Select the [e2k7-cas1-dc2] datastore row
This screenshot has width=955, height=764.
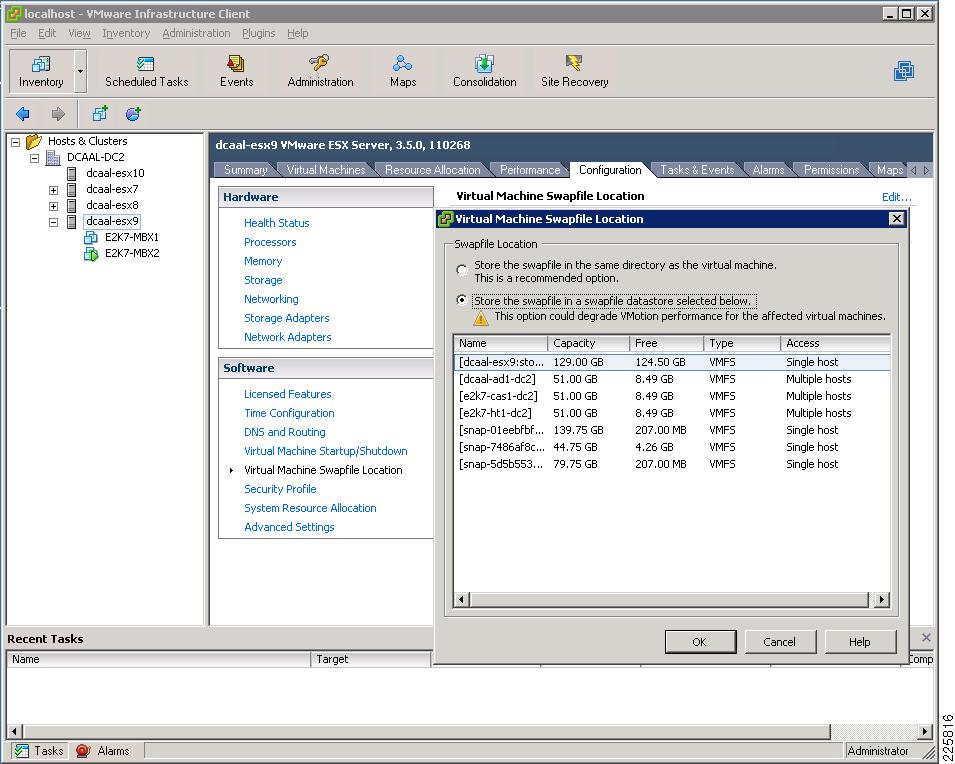672,396
